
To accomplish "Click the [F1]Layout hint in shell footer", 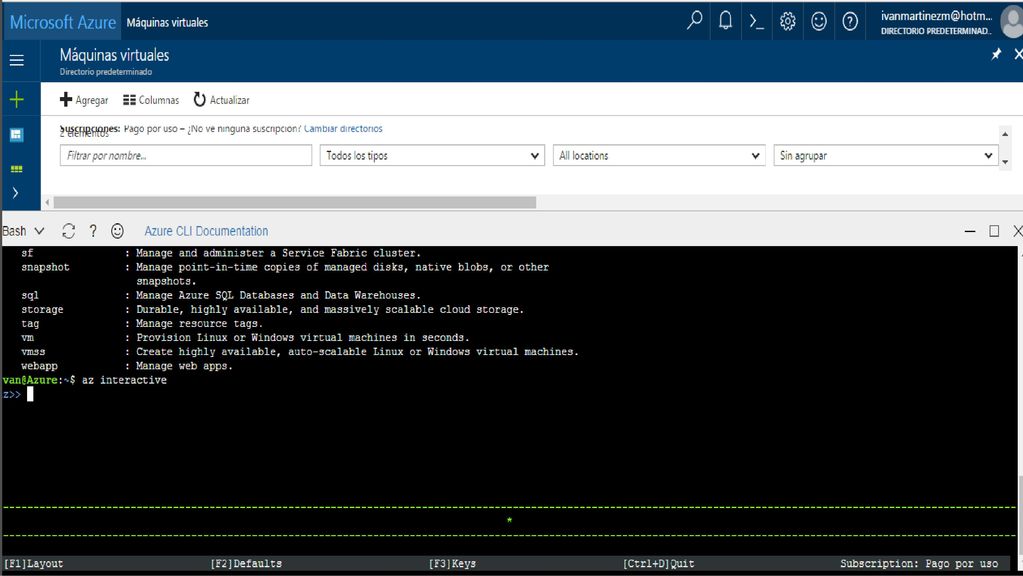I will click(34, 564).
